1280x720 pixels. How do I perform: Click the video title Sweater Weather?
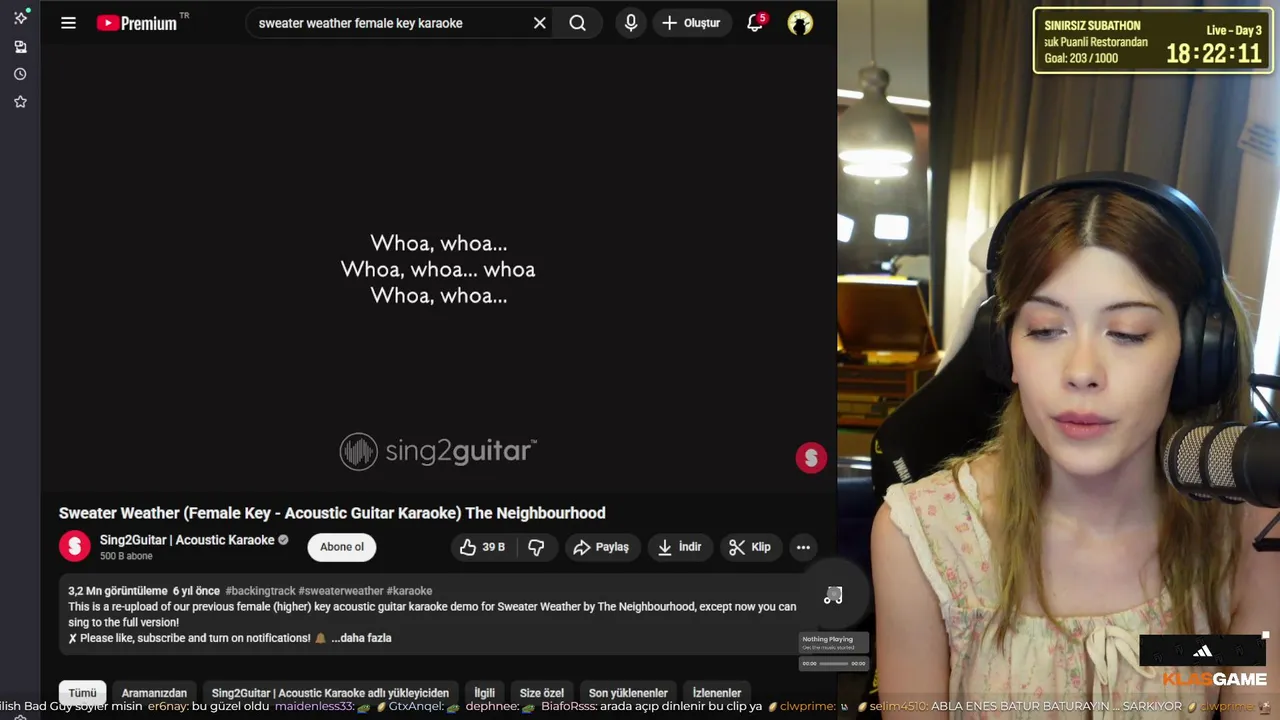(x=332, y=513)
